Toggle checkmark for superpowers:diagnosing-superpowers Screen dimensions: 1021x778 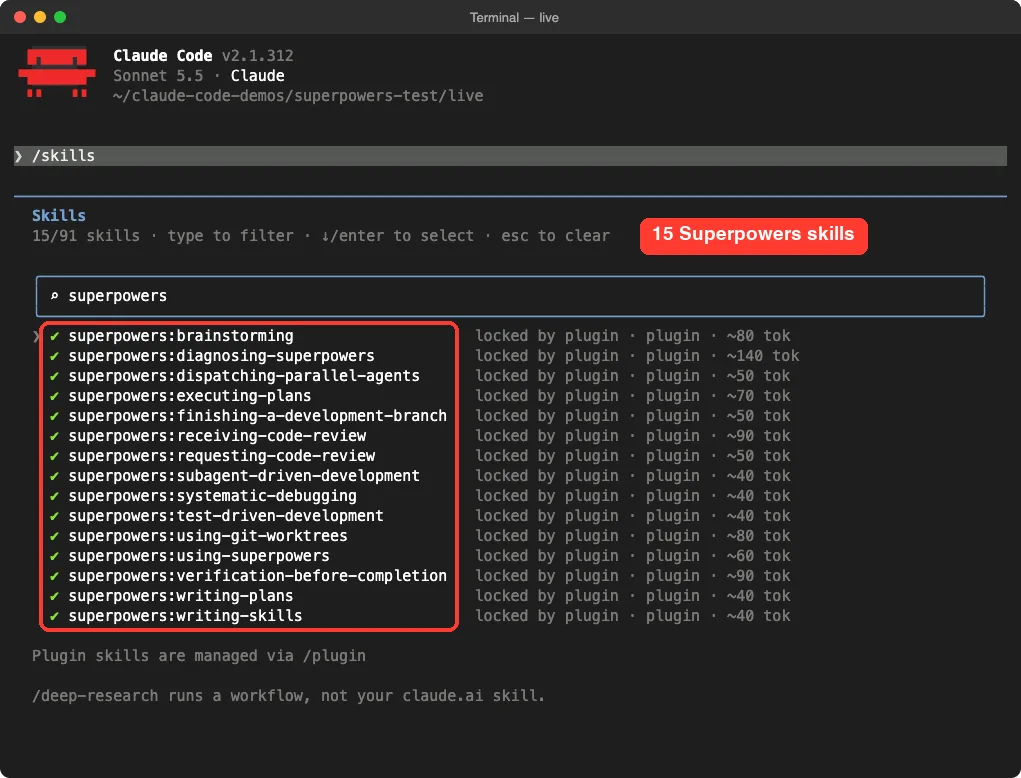(x=55, y=356)
